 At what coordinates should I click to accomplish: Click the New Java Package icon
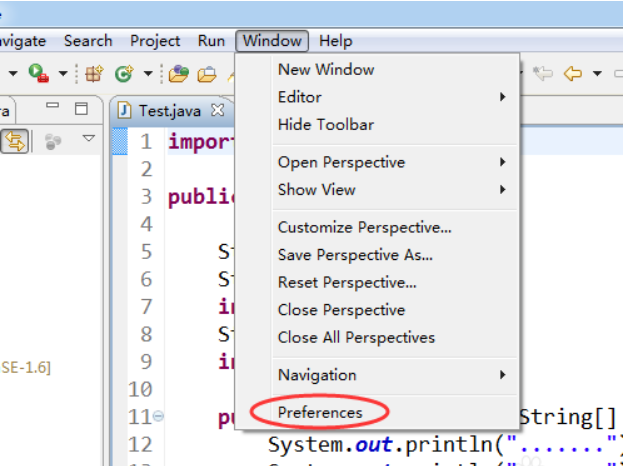pyautogui.click(x=95, y=73)
